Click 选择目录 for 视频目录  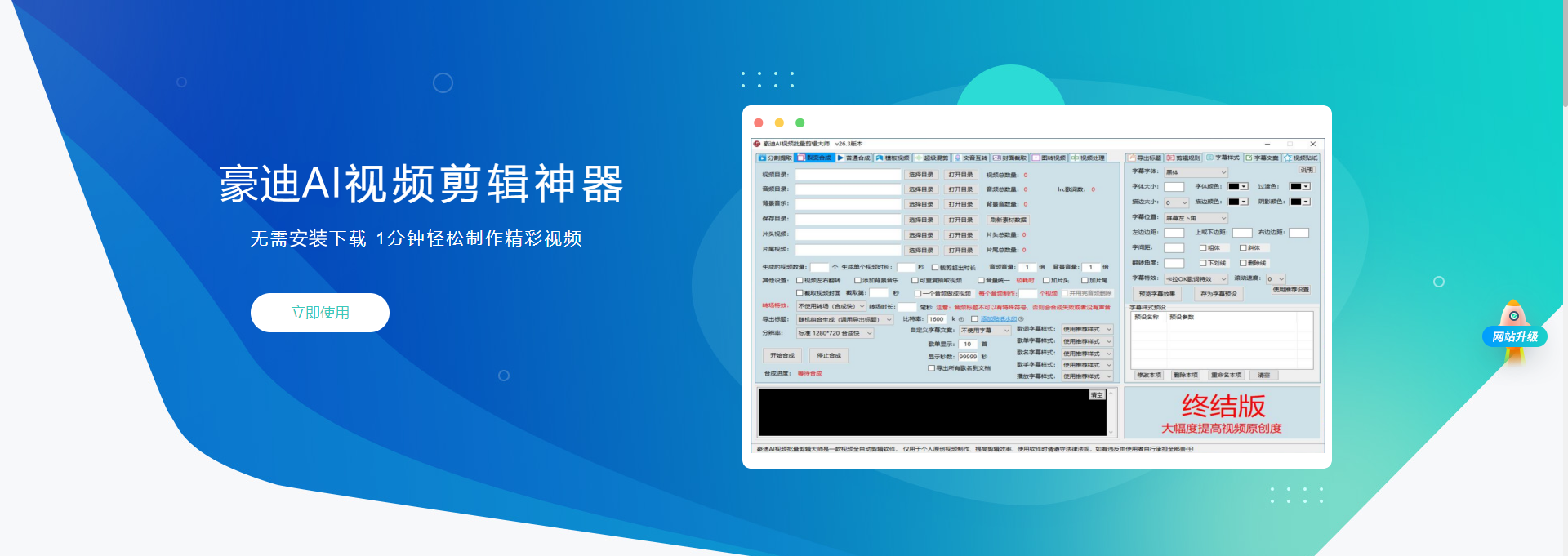coord(920,175)
